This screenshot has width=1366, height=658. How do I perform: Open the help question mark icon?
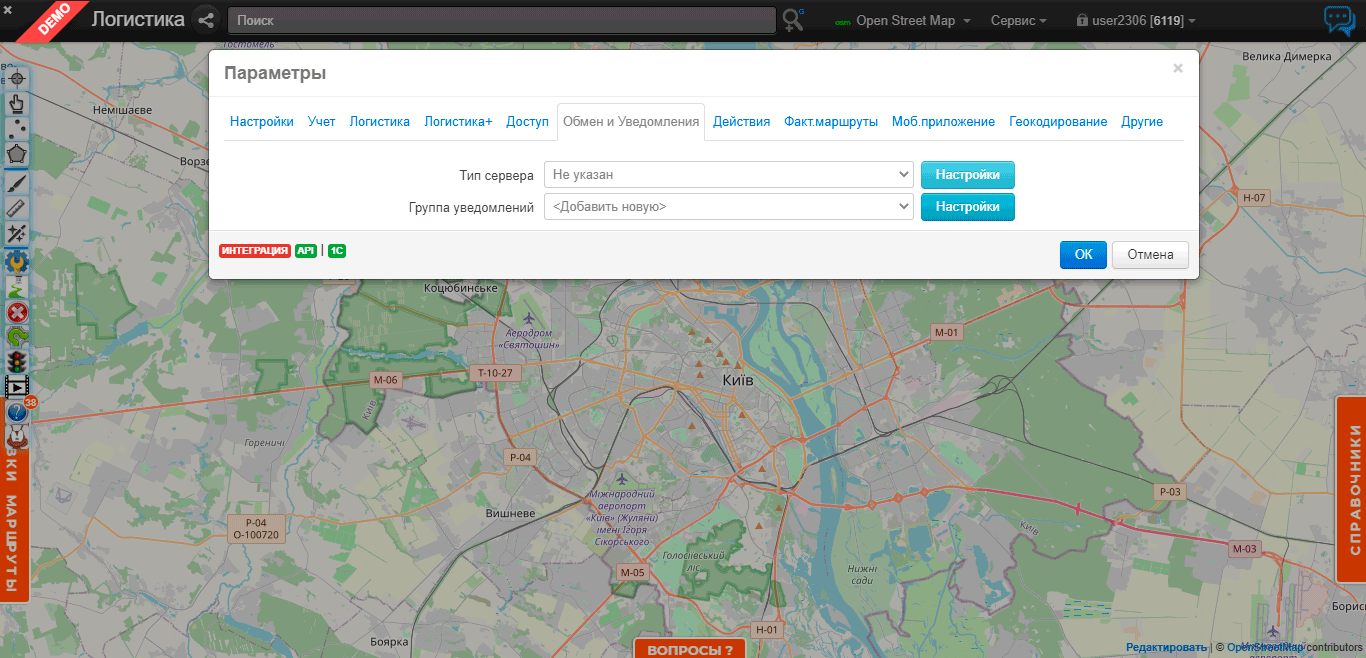pos(17,412)
